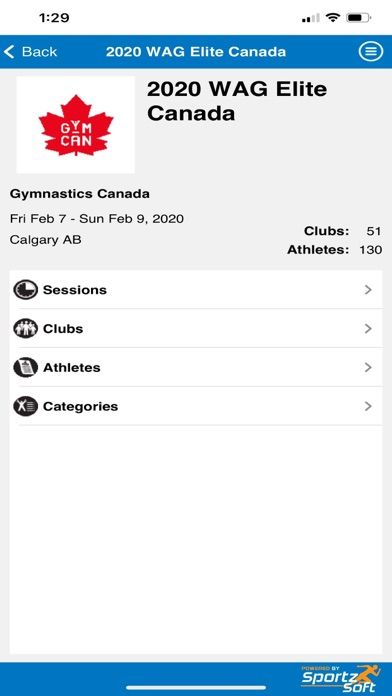Viewport: 392px width, 696px height.
Task: Tap the Gymnastics Canada organizer name
Action: 79,194
